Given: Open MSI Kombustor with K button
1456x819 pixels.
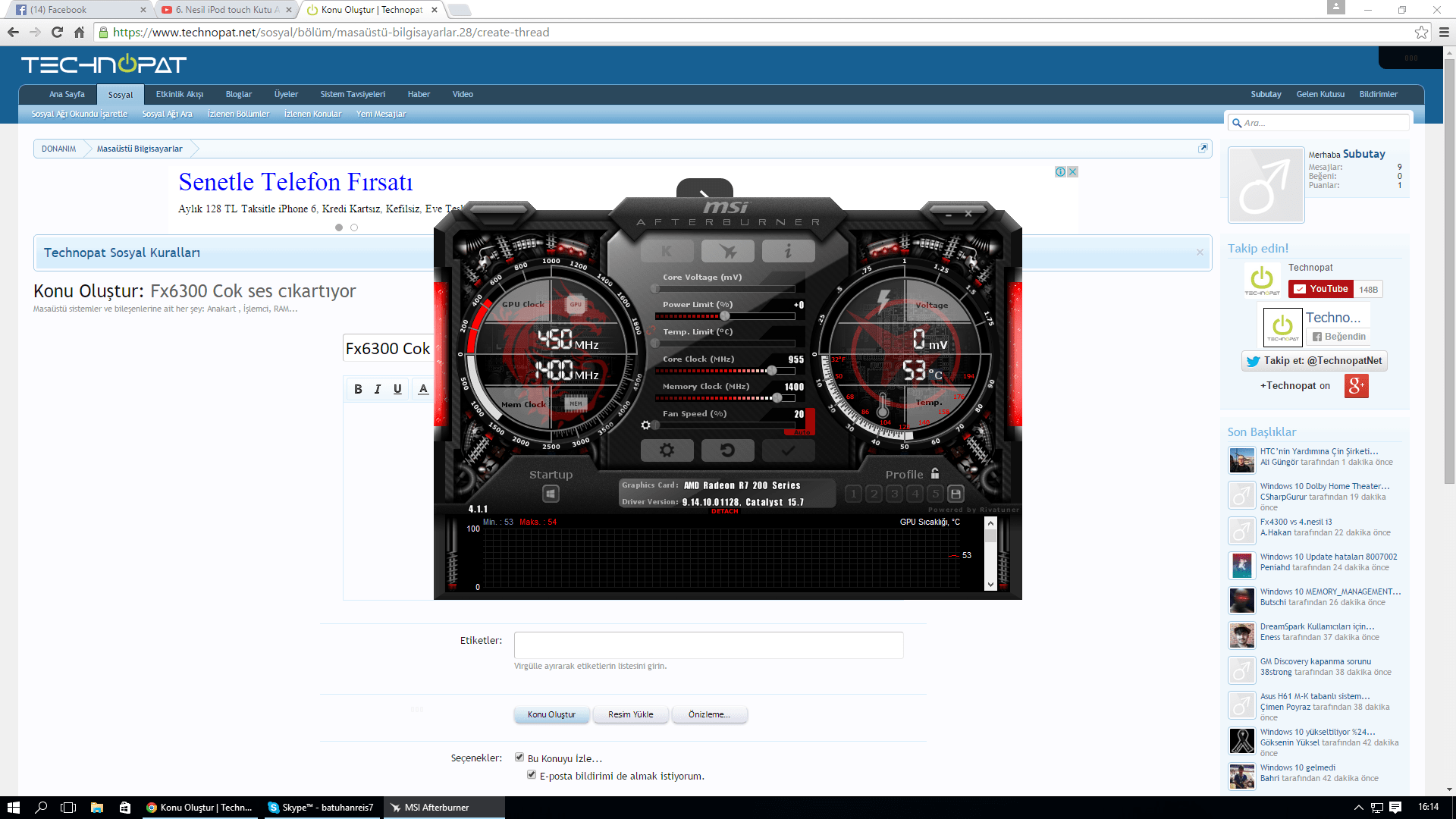Looking at the screenshot, I should coord(667,251).
